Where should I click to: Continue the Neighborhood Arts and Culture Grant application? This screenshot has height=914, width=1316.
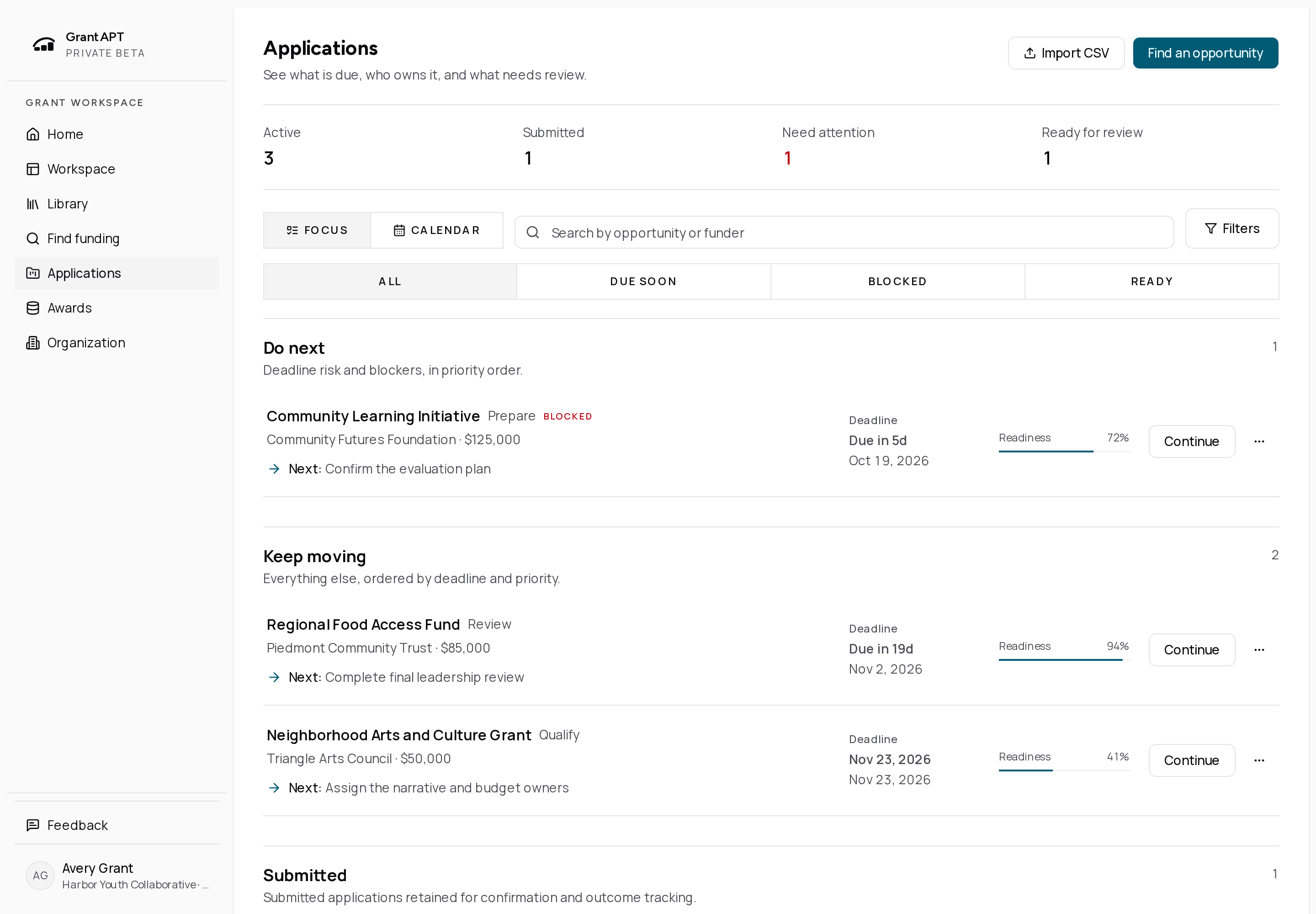[x=1192, y=760]
